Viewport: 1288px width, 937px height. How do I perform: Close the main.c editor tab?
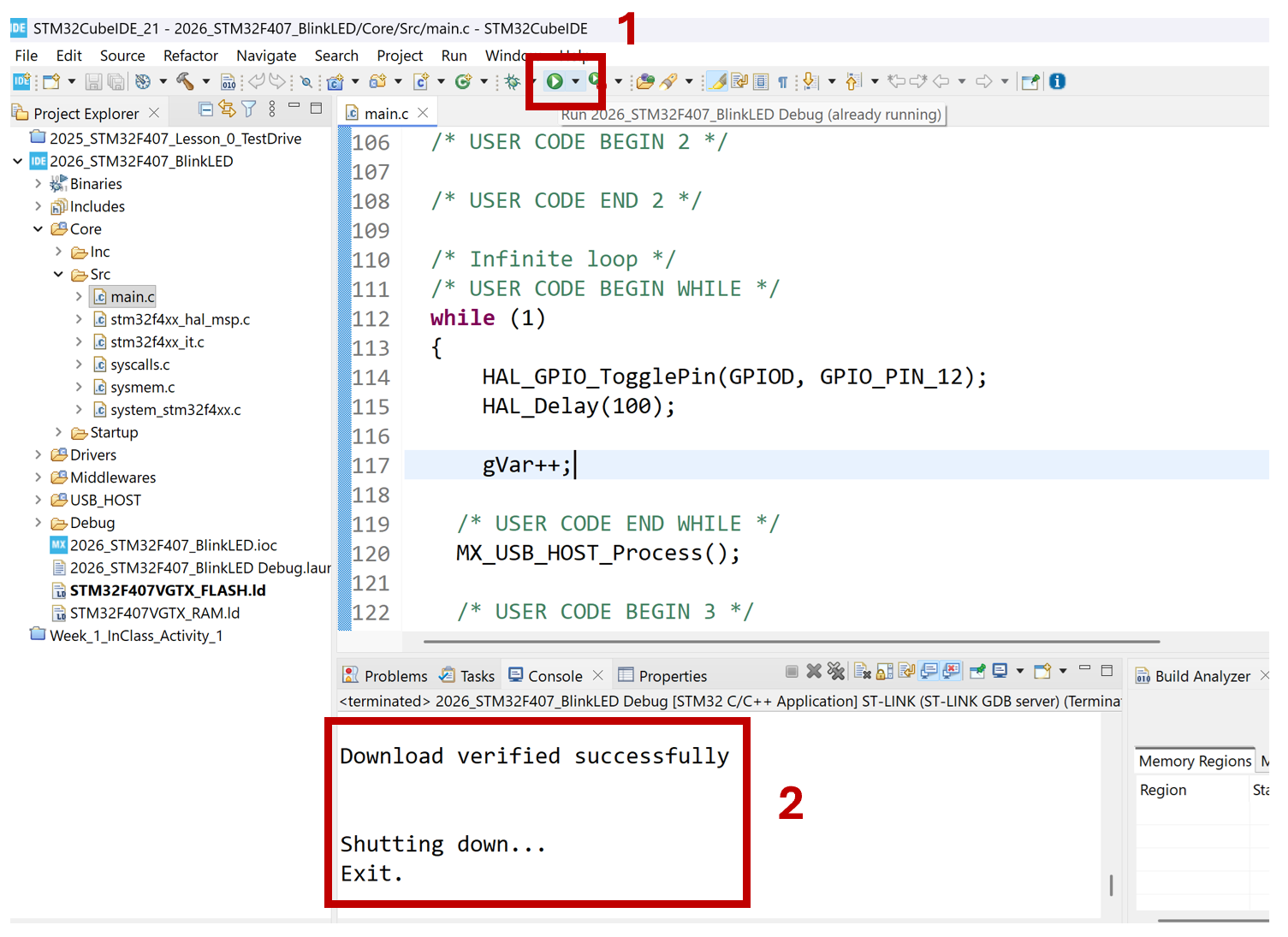pos(423,113)
